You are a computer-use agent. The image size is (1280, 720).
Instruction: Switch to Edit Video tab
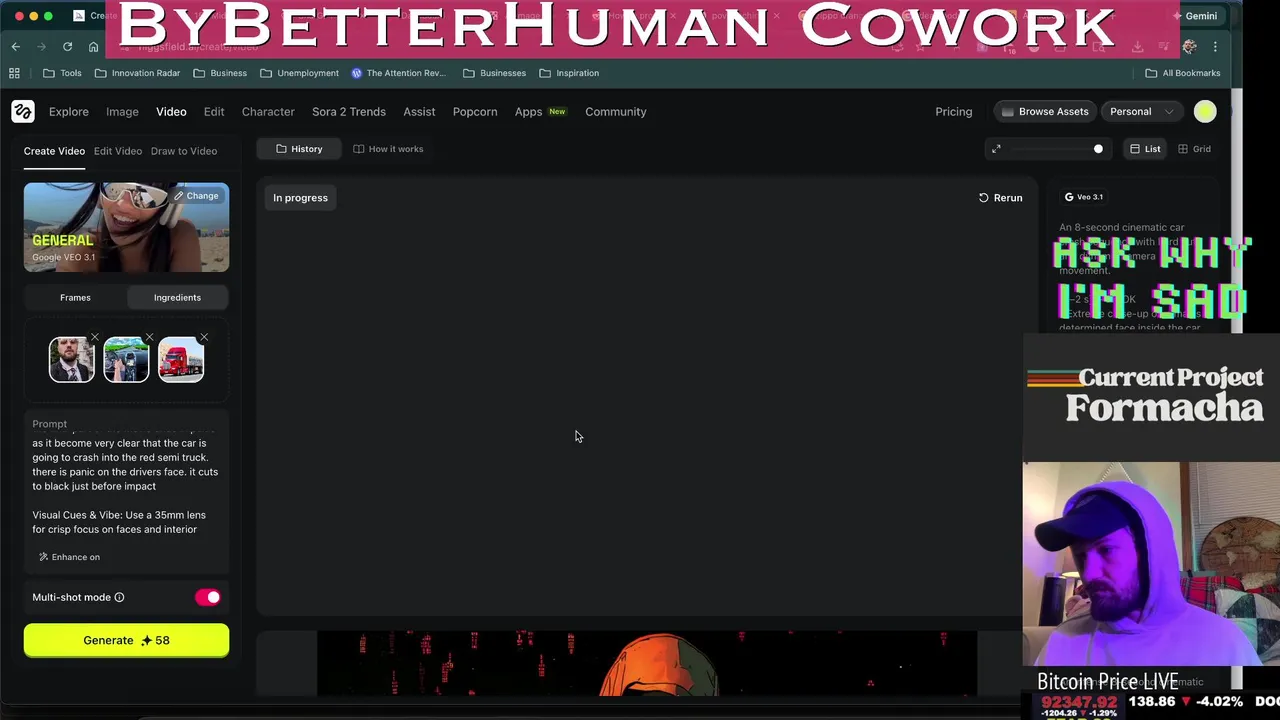click(x=118, y=151)
